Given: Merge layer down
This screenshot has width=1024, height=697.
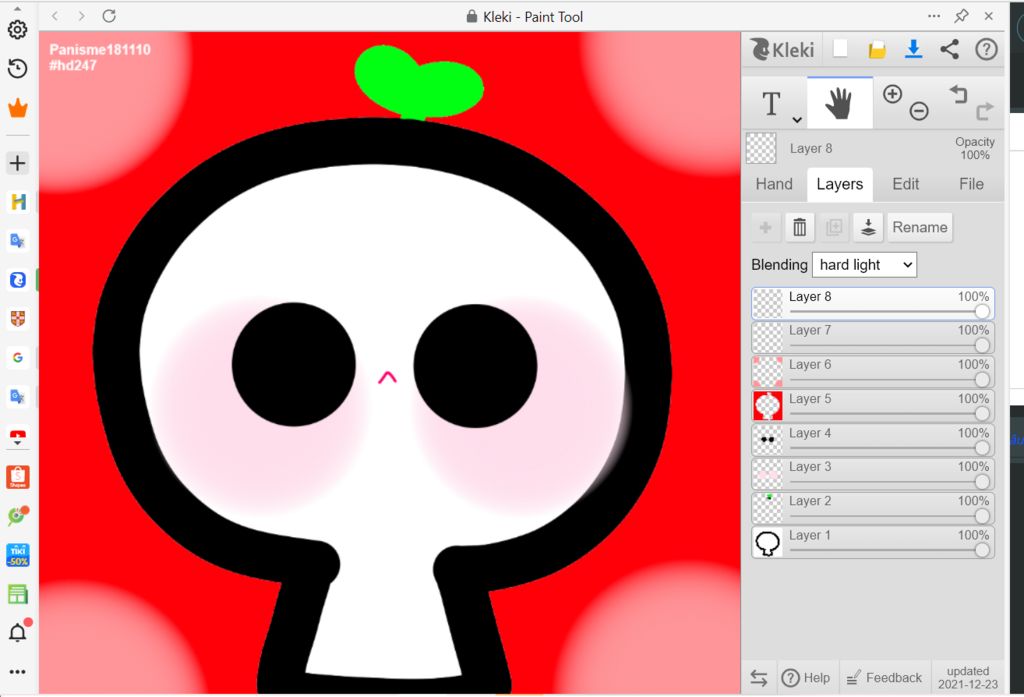Looking at the screenshot, I should [868, 227].
